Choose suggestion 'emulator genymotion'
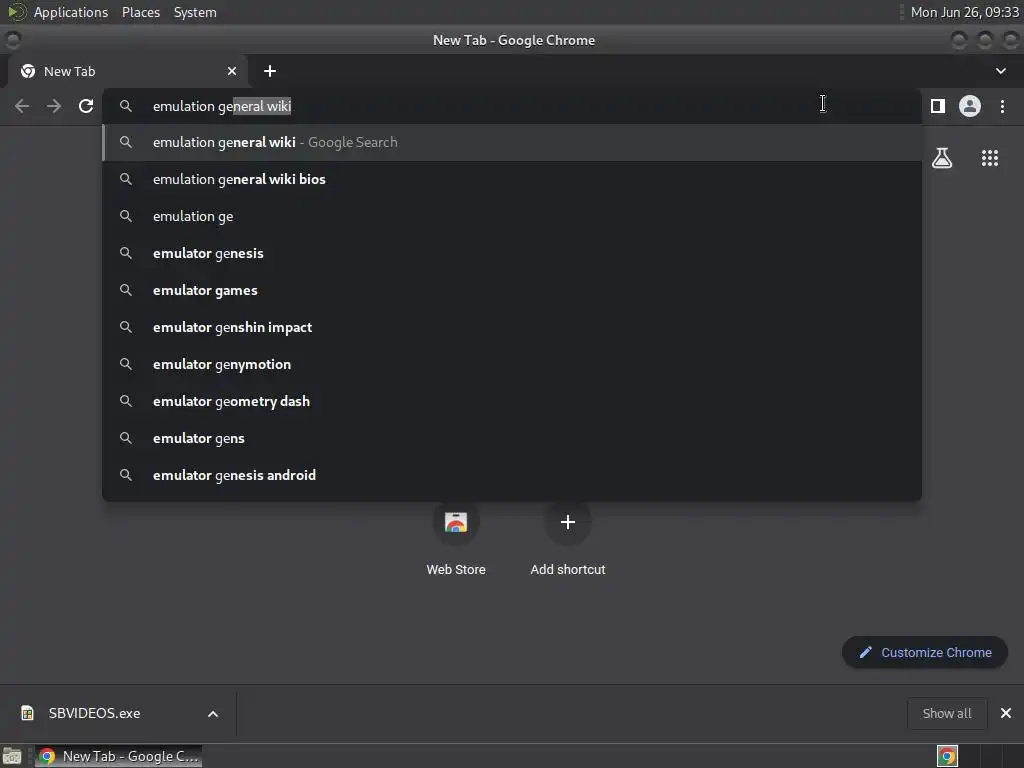This screenshot has width=1024, height=768. [x=512, y=364]
